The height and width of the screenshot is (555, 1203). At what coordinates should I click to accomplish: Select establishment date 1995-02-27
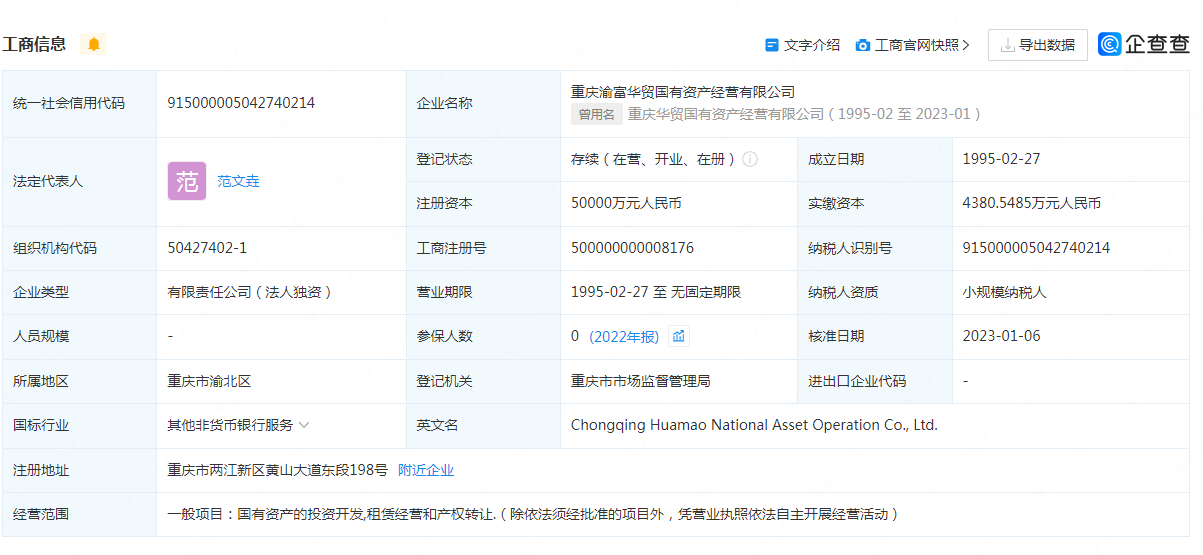1001,159
